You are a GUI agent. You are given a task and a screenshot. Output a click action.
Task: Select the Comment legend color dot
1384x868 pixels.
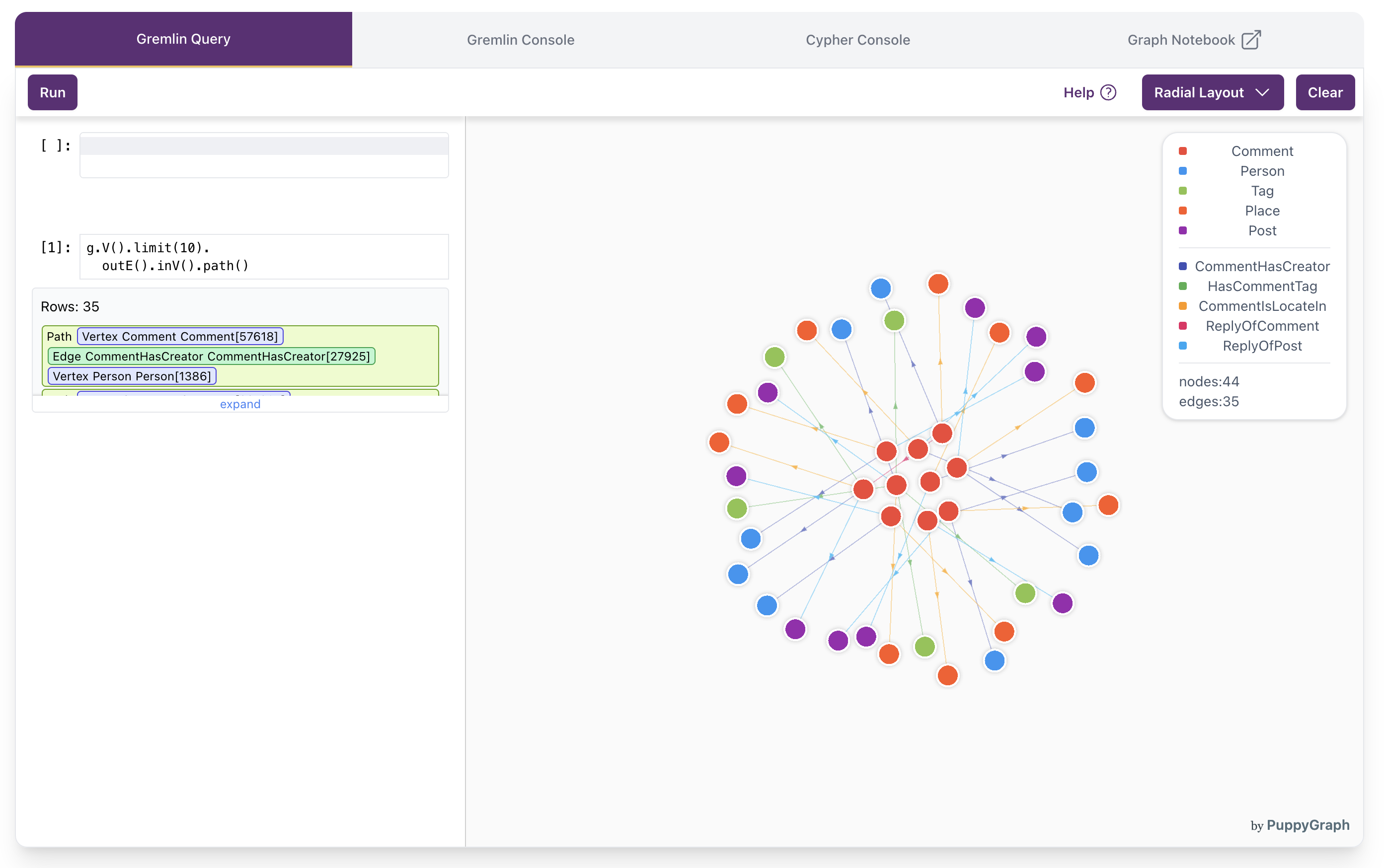click(x=1182, y=151)
